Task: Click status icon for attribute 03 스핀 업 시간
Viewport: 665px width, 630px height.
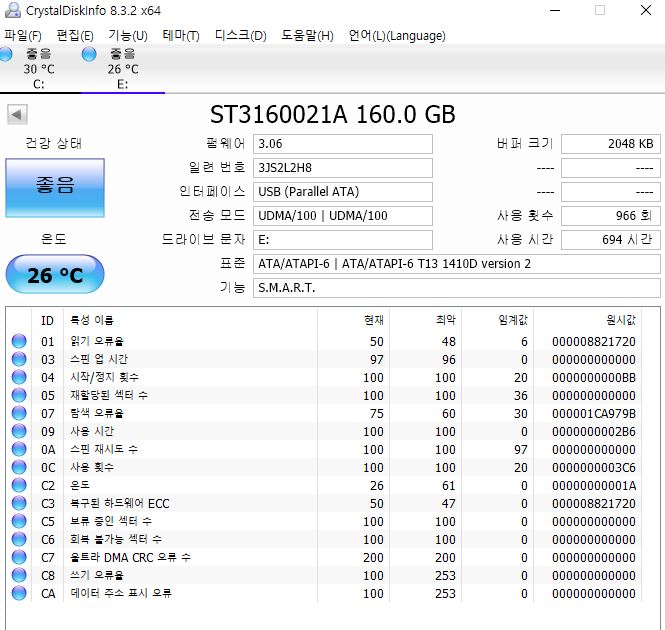Action: (x=19, y=359)
